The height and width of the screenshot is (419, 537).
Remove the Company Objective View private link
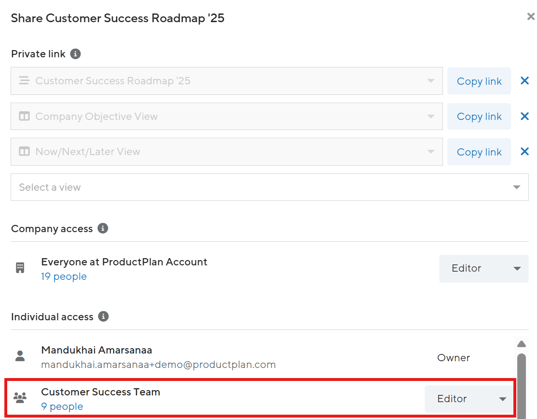[x=524, y=116]
